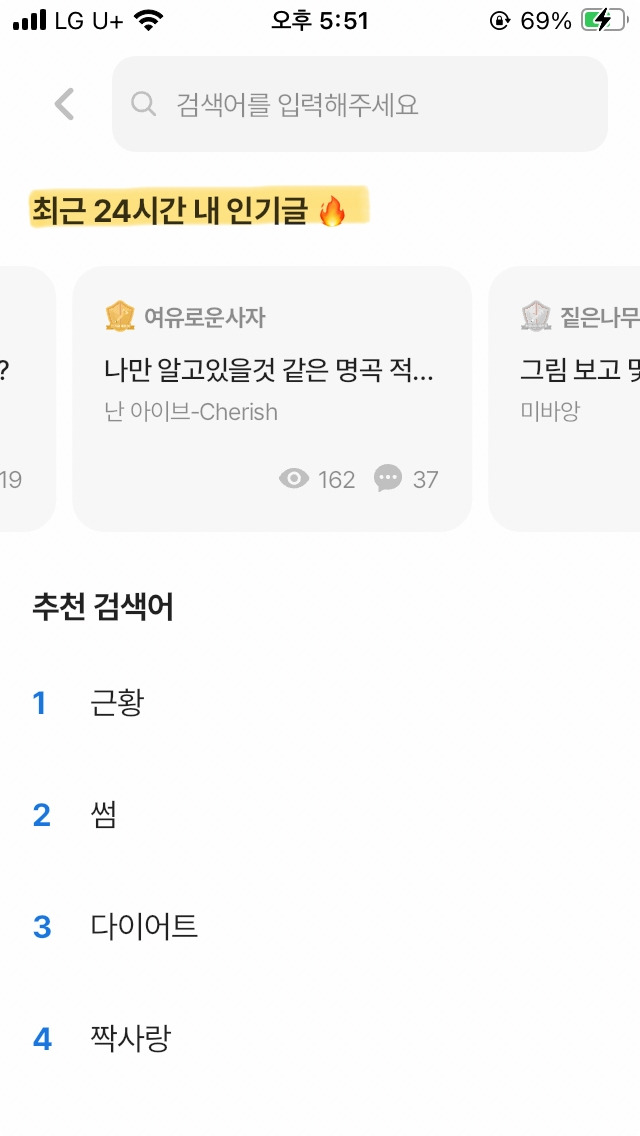Viewport: 640px width, 1136px height.
Task: Select recommended search term 근황
Action: [x=117, y=703]
